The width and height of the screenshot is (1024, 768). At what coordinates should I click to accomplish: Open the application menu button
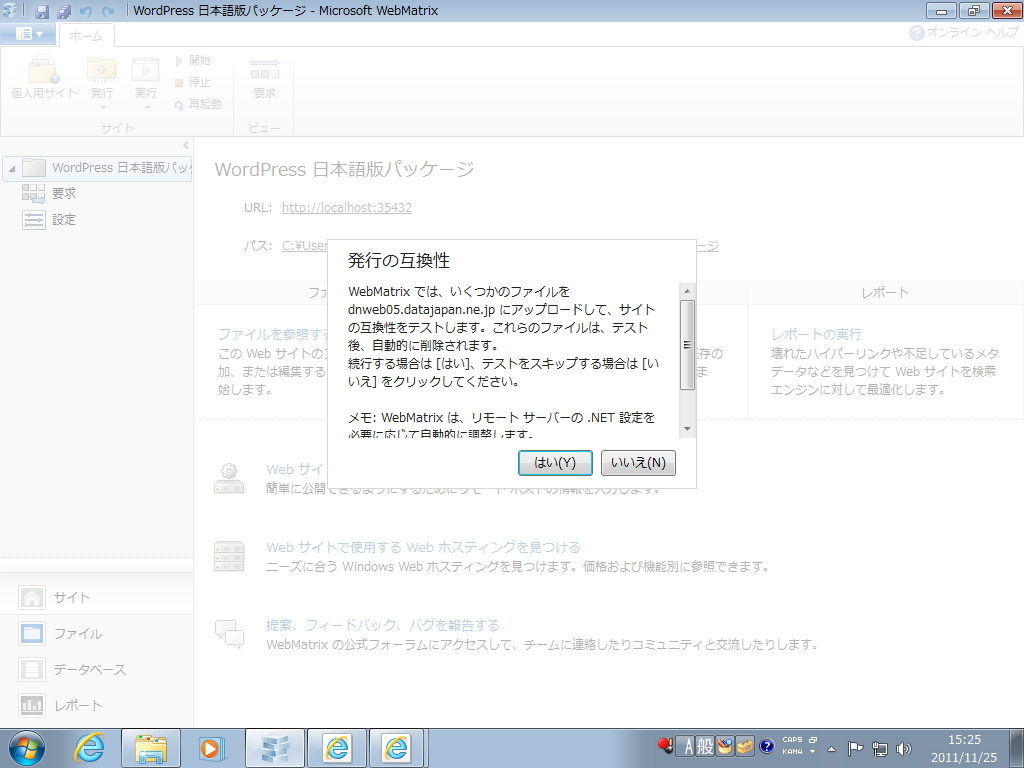click(x=28, y=32)
